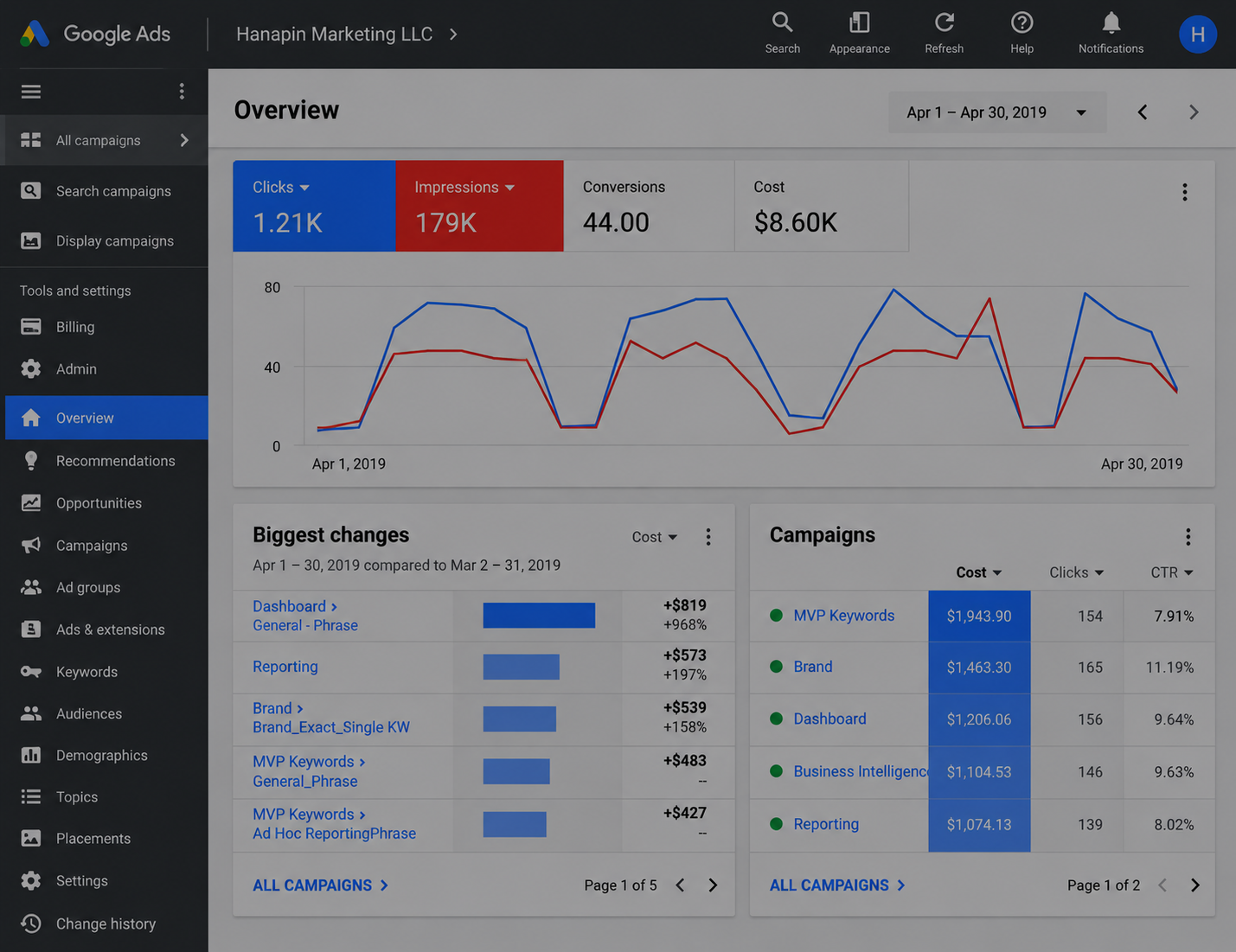
Task: Go to next date range arrow
Action: coord(1194,112)
